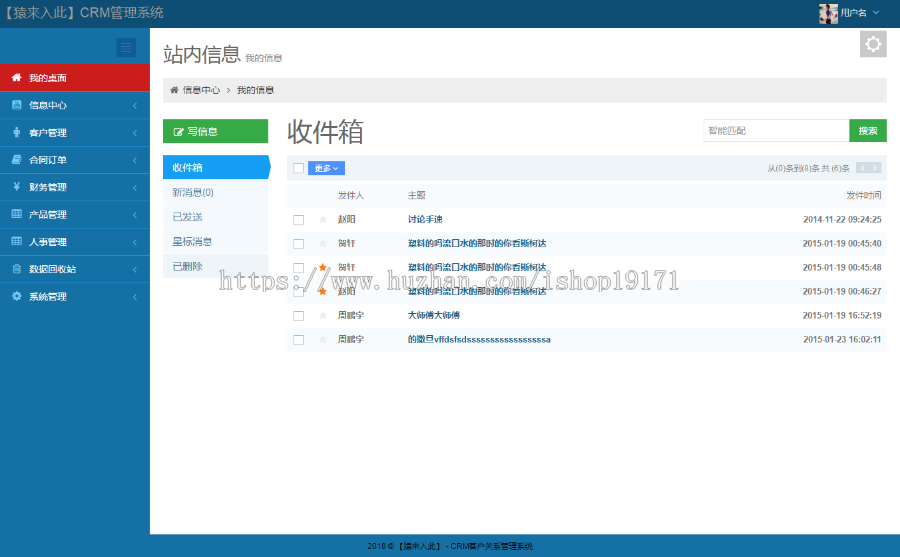
Task: Click 我的信息 breadcrumb text
Action: point(255,90)
